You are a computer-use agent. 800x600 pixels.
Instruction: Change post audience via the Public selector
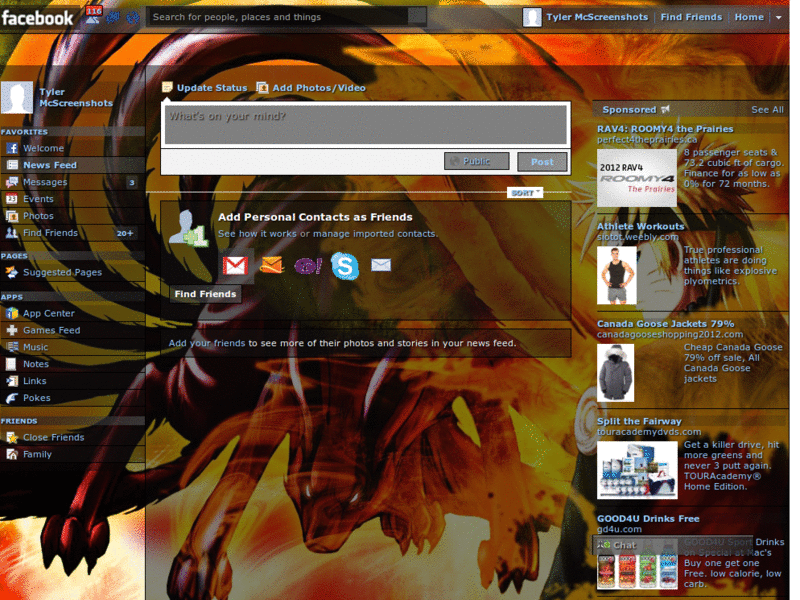476,161
